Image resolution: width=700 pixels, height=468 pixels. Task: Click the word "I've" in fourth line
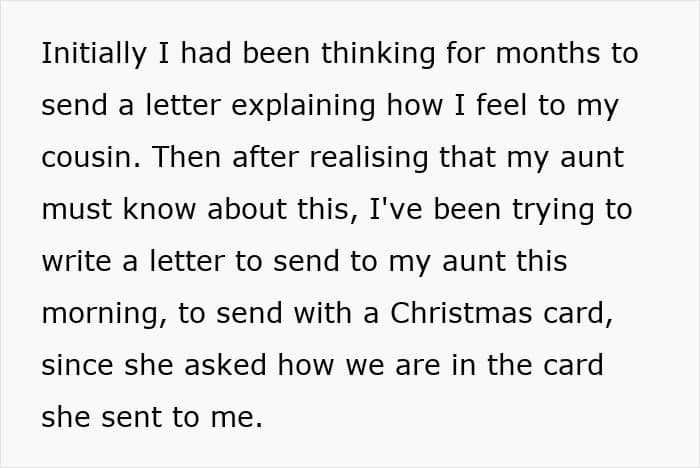[396, 209]
